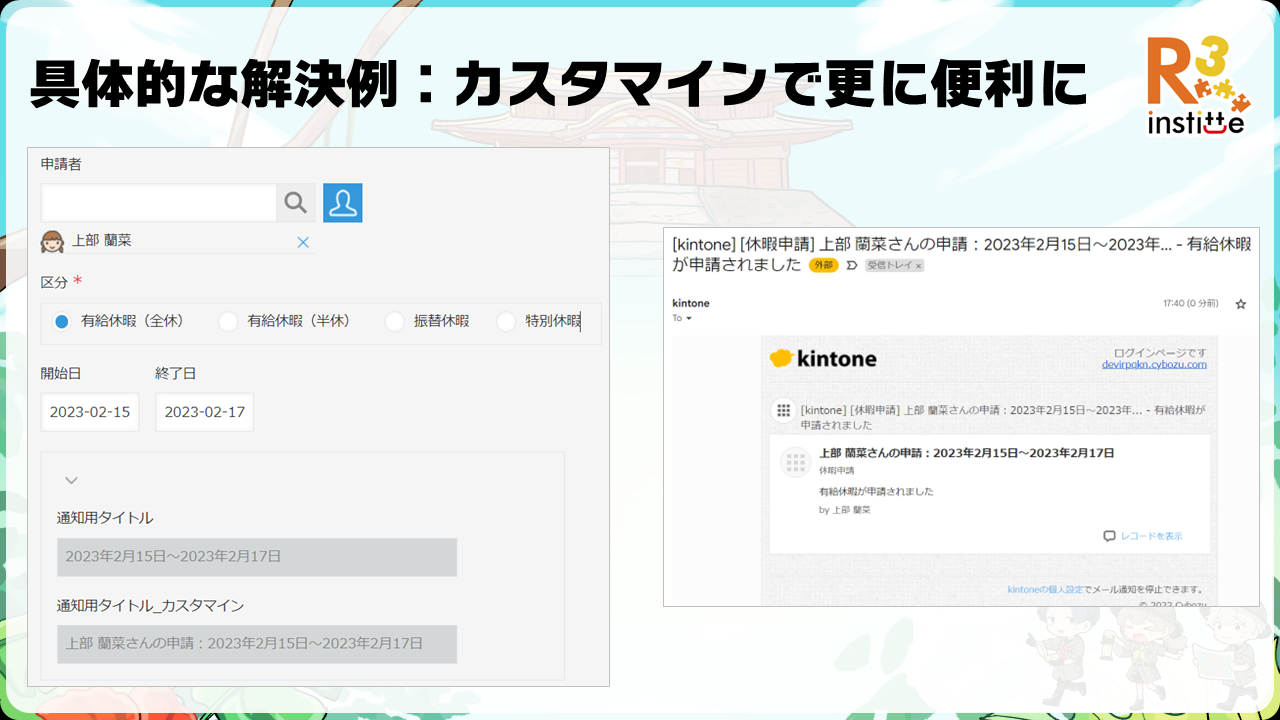Screen dimensions: 1280x720
Task: Collapse the 通知用タイトル group chevron
Action: (71, 480)
